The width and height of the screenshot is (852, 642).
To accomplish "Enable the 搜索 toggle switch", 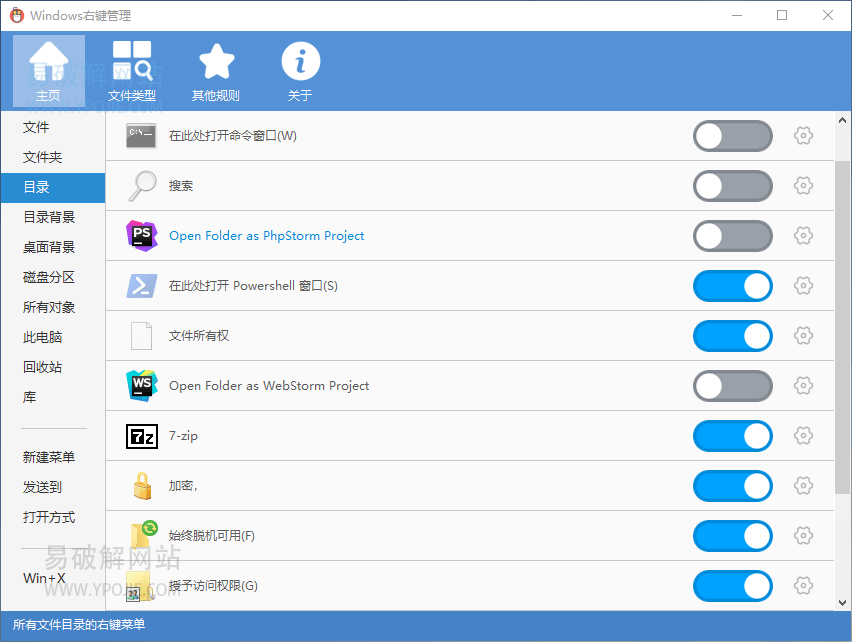I will pyautogui.click(x=732, y=186).
